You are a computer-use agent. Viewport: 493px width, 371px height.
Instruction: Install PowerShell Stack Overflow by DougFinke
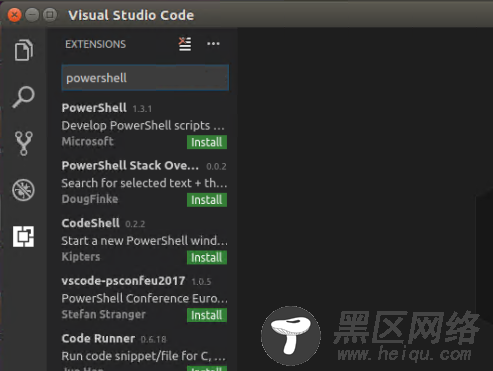click(x=207, y=200)
